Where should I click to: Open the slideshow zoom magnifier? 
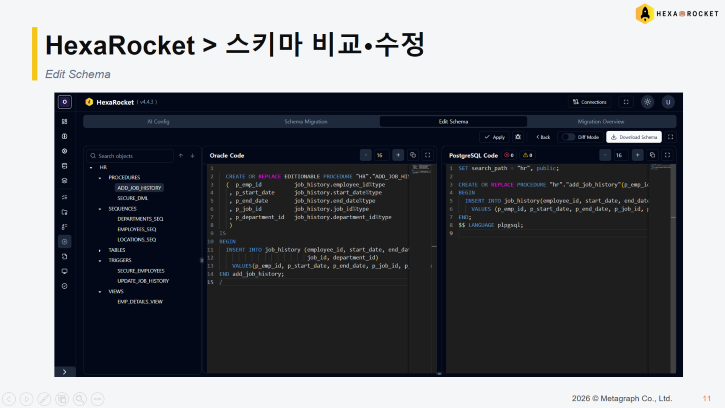80,399
